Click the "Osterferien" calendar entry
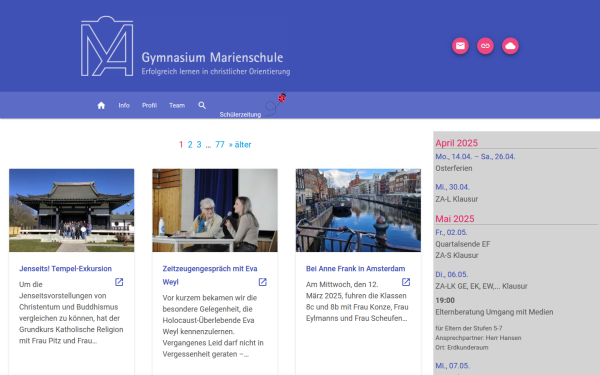This screenshot has width=600, height=375. click(x=454, y=168)
